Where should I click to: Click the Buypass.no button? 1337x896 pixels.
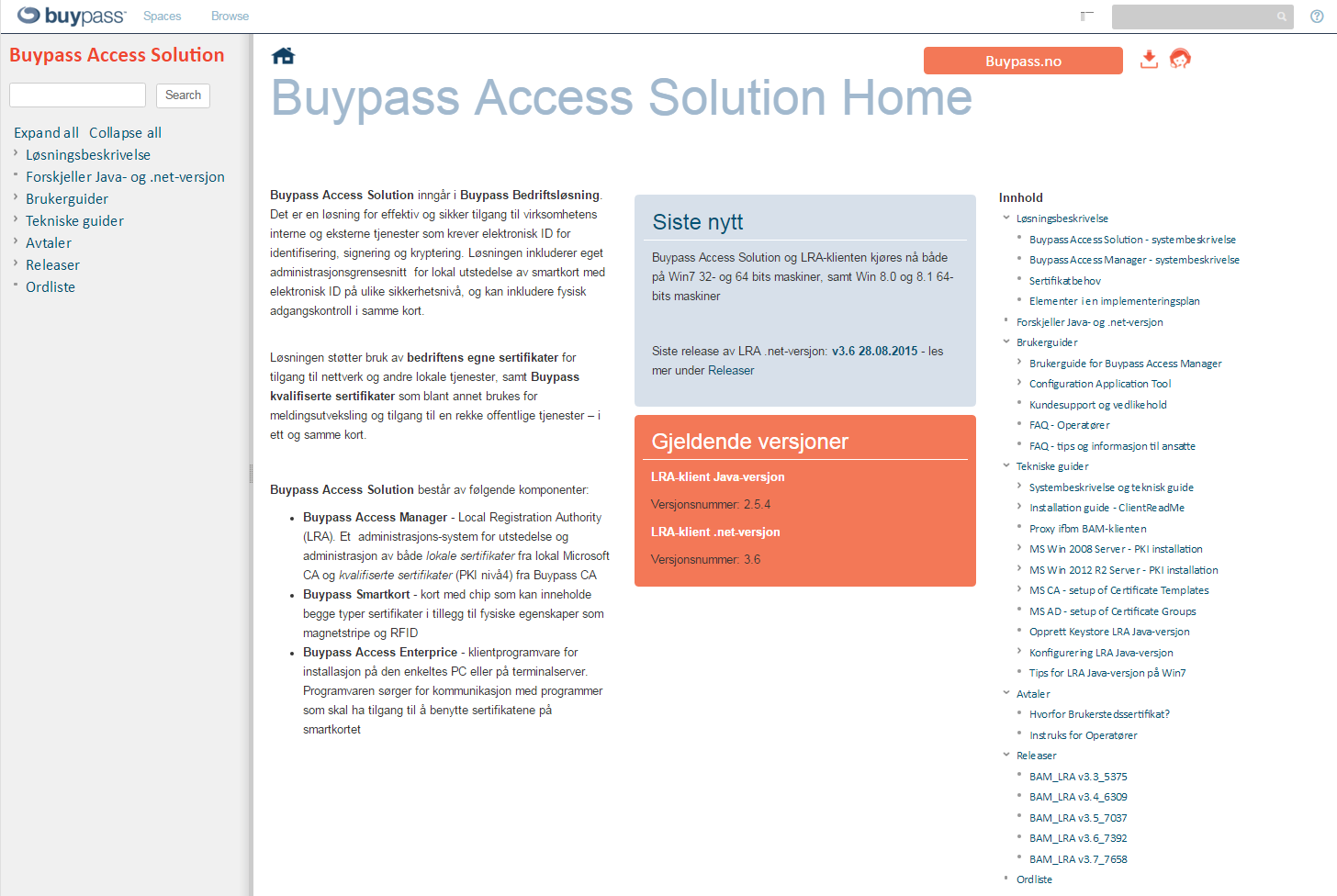pos(1023,61)
